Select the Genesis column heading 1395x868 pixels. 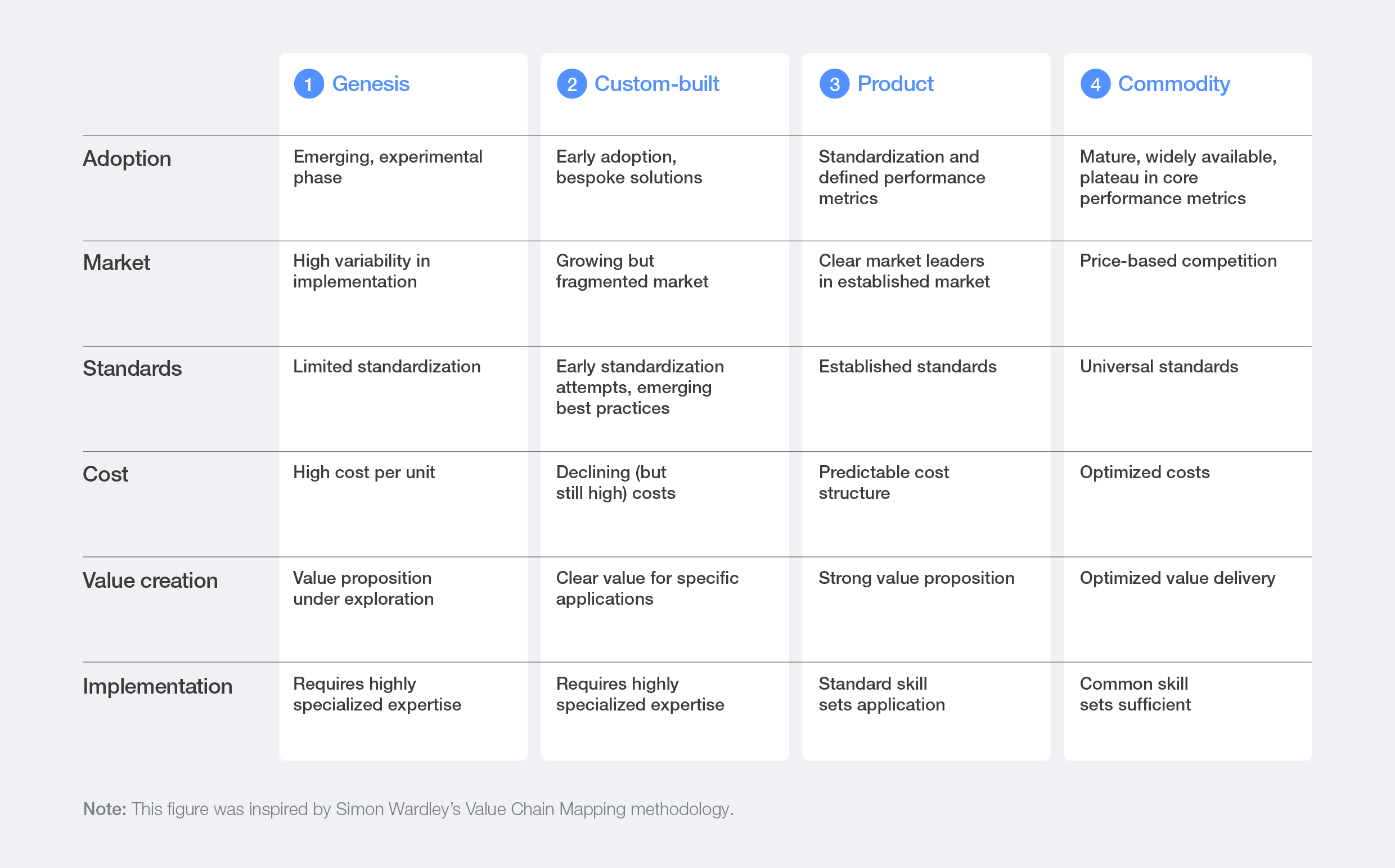(x=371, y=84)
